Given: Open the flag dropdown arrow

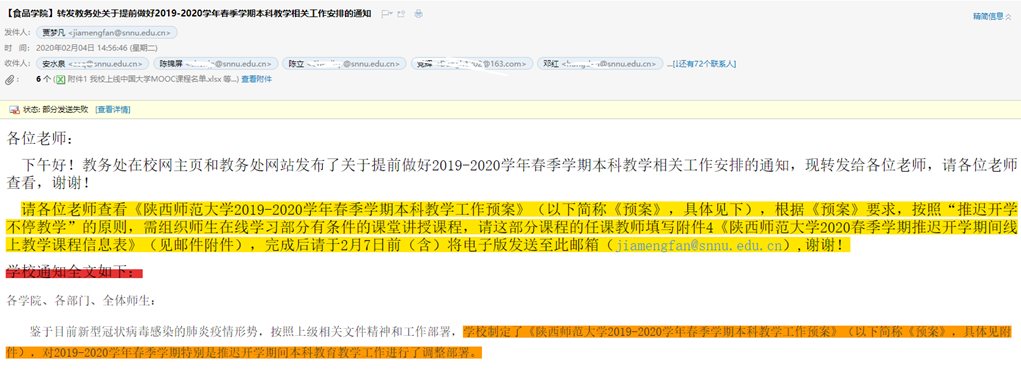Looking at the screenshot, I should tap(391, 14).
